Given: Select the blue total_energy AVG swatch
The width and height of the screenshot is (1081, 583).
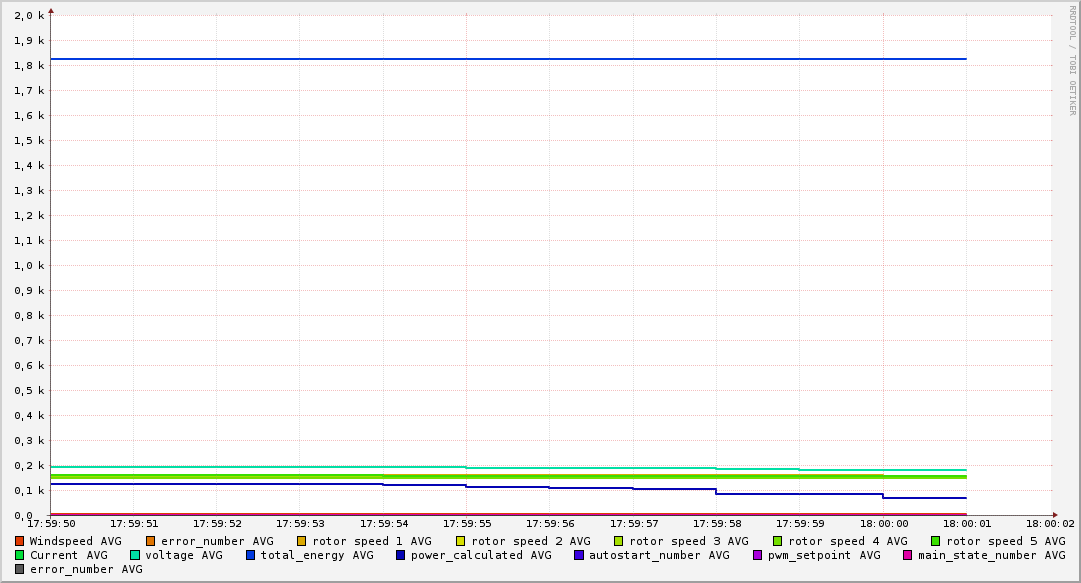Looking at the screenshot, I should (x=251, y=555).
